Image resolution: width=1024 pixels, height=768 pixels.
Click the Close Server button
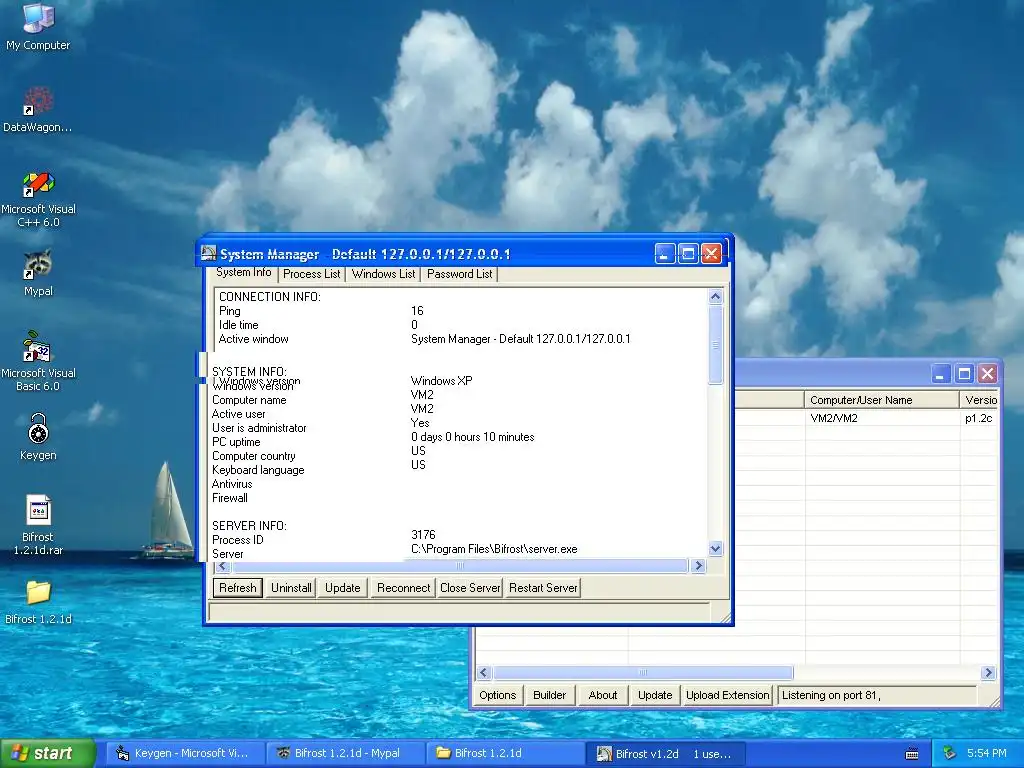470,588
